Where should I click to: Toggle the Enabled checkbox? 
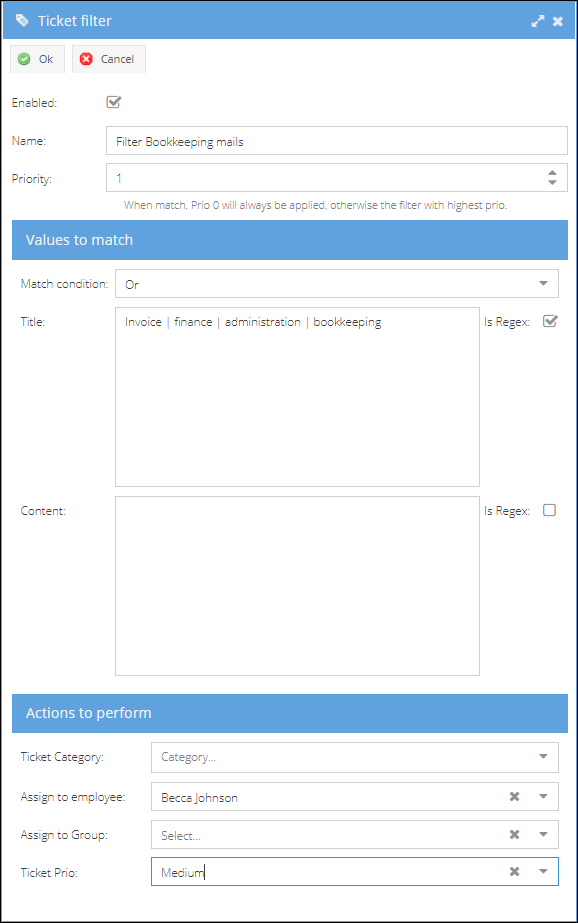coord(114,102)
